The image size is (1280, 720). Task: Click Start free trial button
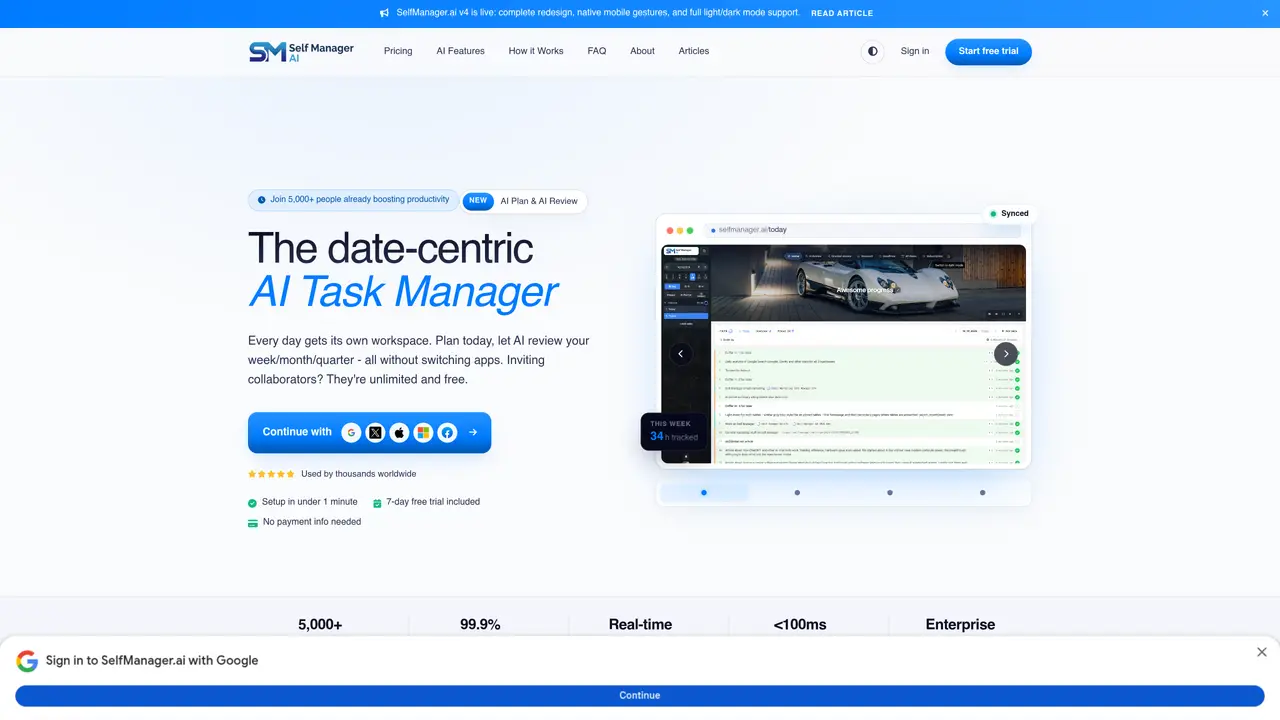pos(988,51)
